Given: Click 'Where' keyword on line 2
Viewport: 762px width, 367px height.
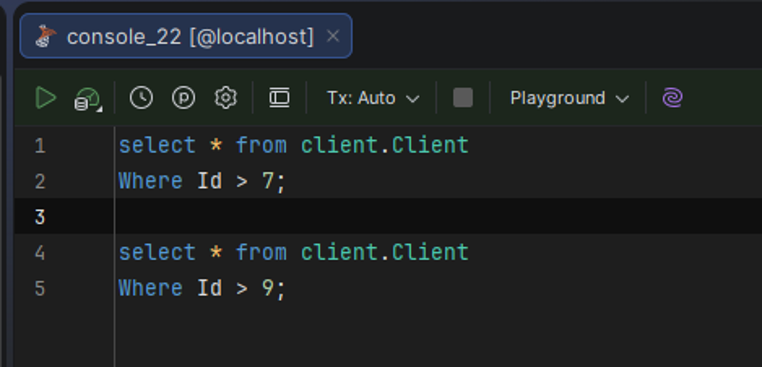Looking at the screenshot, I should pos(151,181).
